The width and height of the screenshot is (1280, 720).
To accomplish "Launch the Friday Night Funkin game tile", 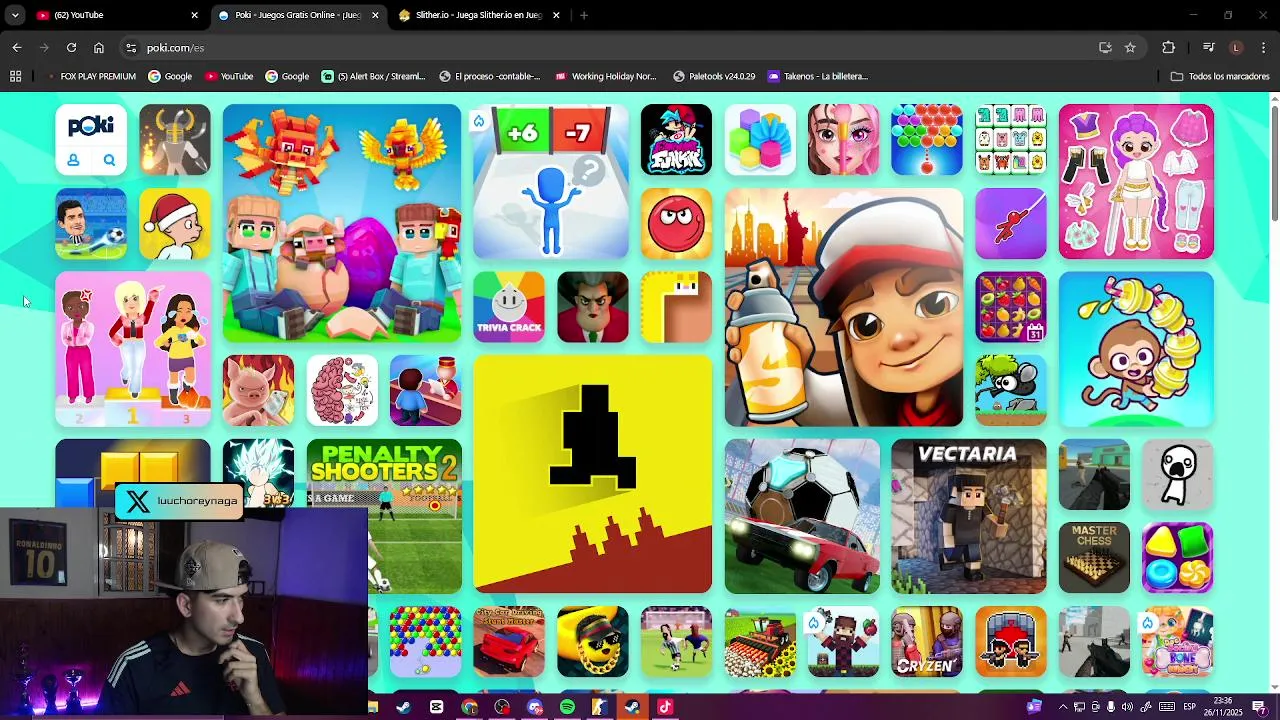I will [x=676, y=139].
